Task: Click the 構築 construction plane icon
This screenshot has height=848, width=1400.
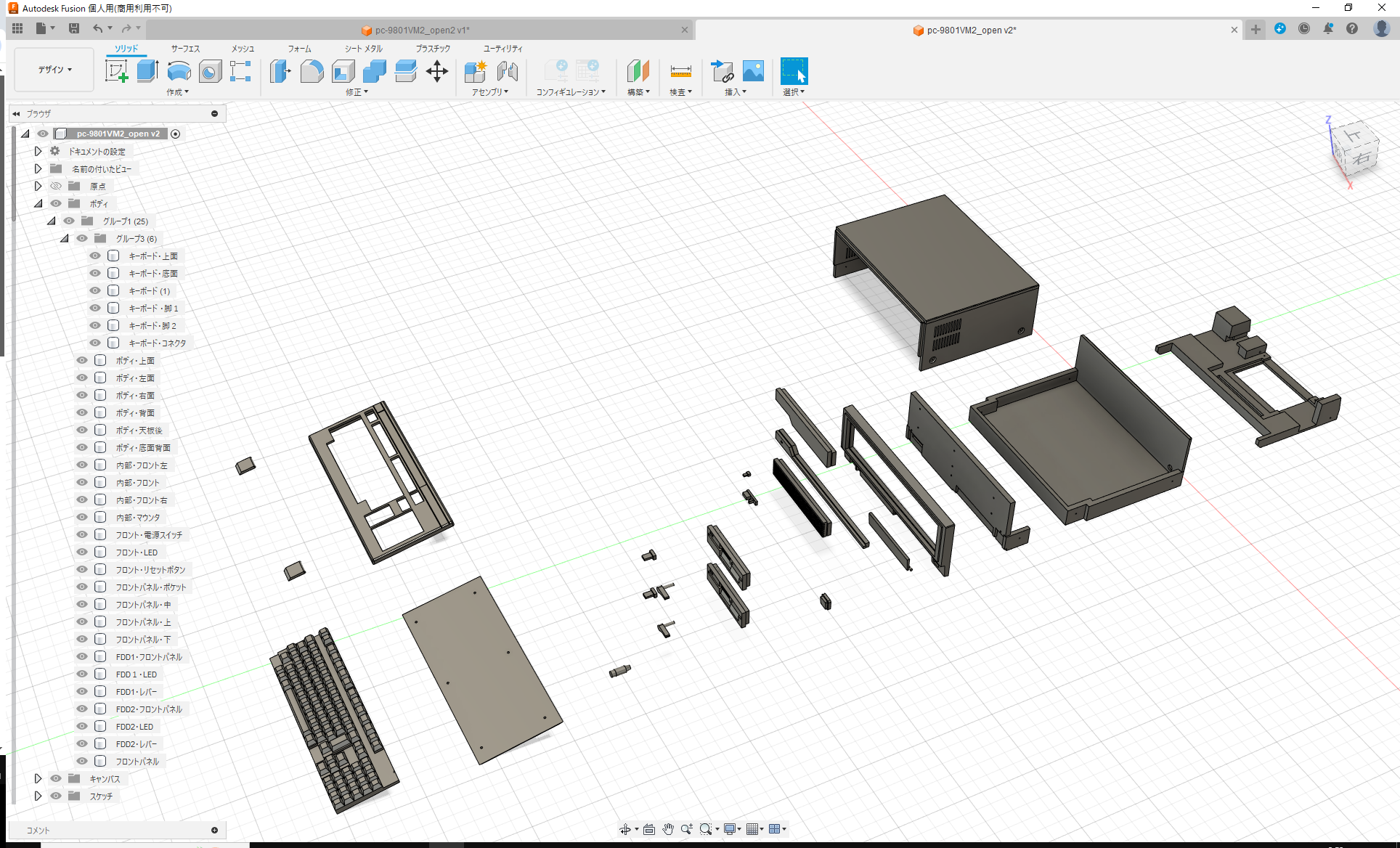Action: tap(638, 71)
